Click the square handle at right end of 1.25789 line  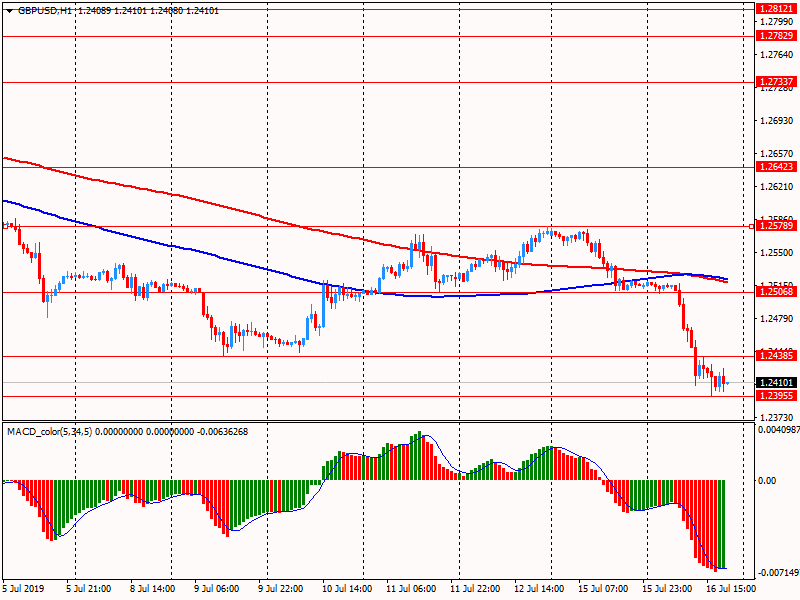751,226
